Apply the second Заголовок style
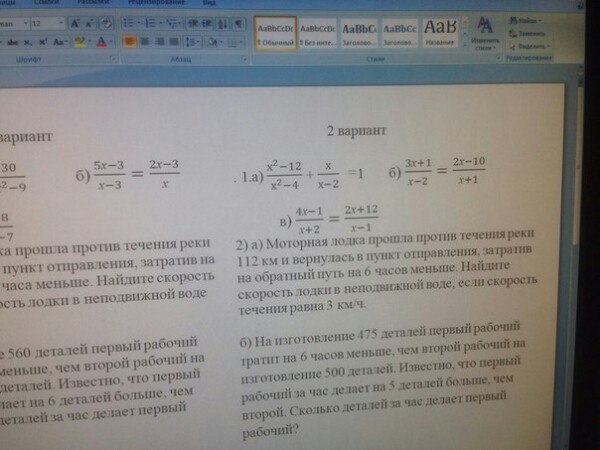 click(x=399, y=34)
